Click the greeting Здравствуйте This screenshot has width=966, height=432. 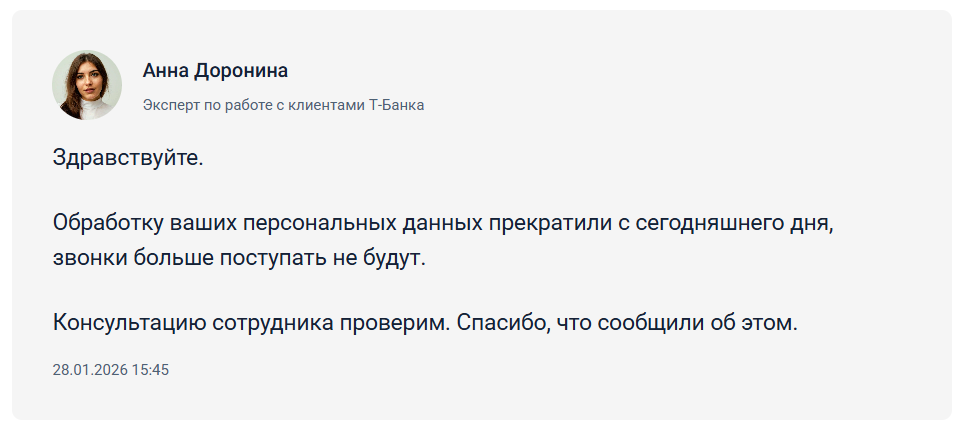click(127, 158)
